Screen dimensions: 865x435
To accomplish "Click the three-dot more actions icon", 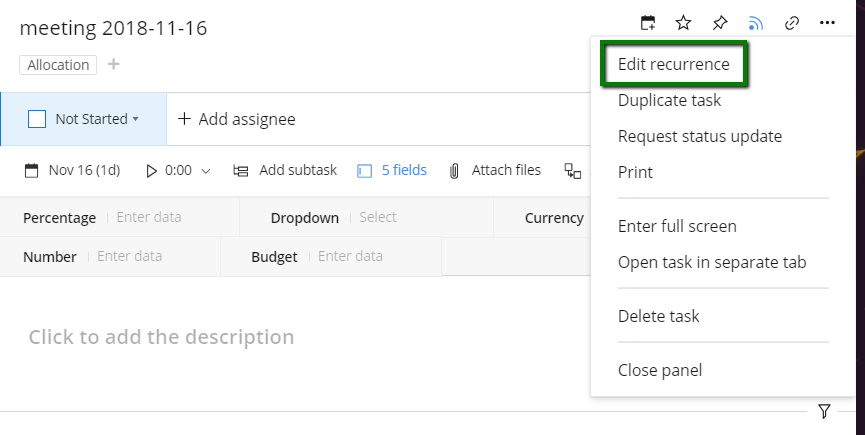I will [827, 23].
